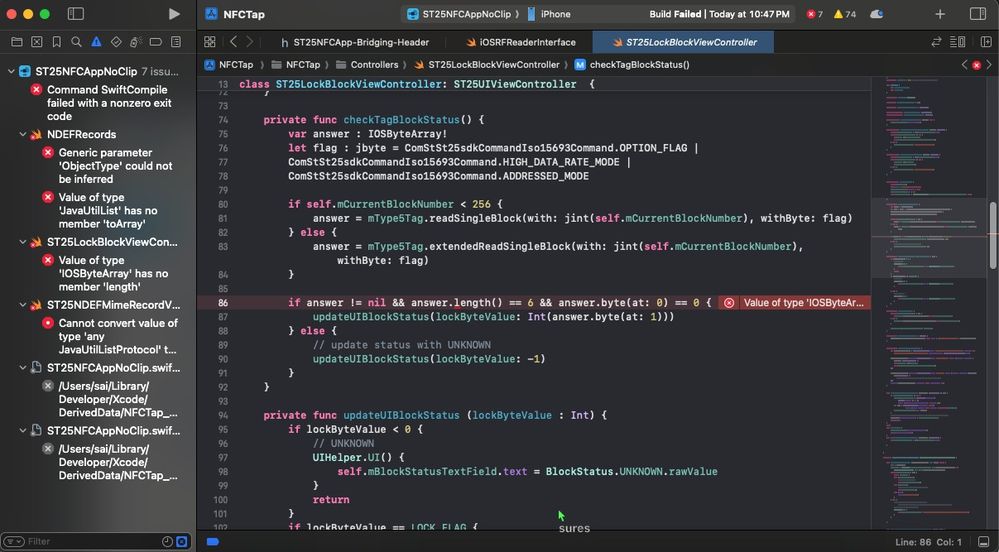The width and height of the screenshot is (999, 552).
Task: Open the related items grid menu
Action: coord(209,42)
